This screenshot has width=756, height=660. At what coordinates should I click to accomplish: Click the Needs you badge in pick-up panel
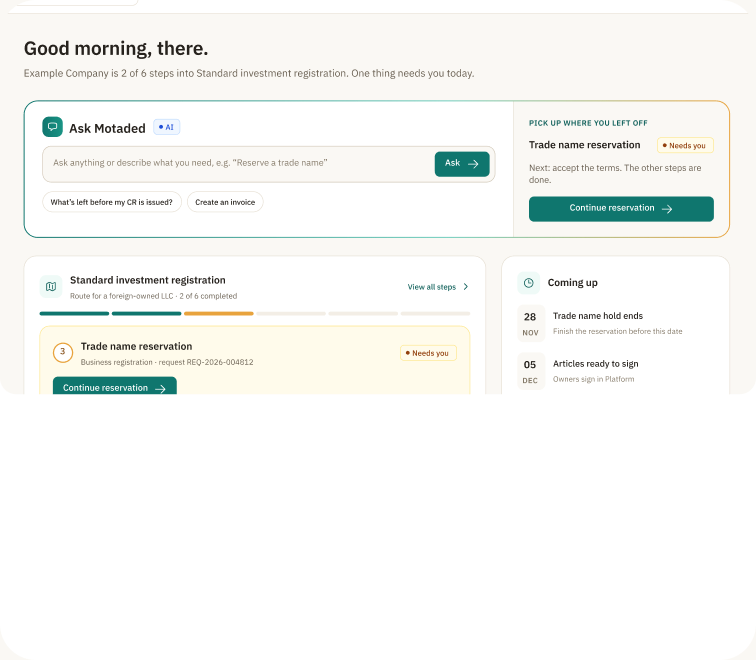[685, 146]
